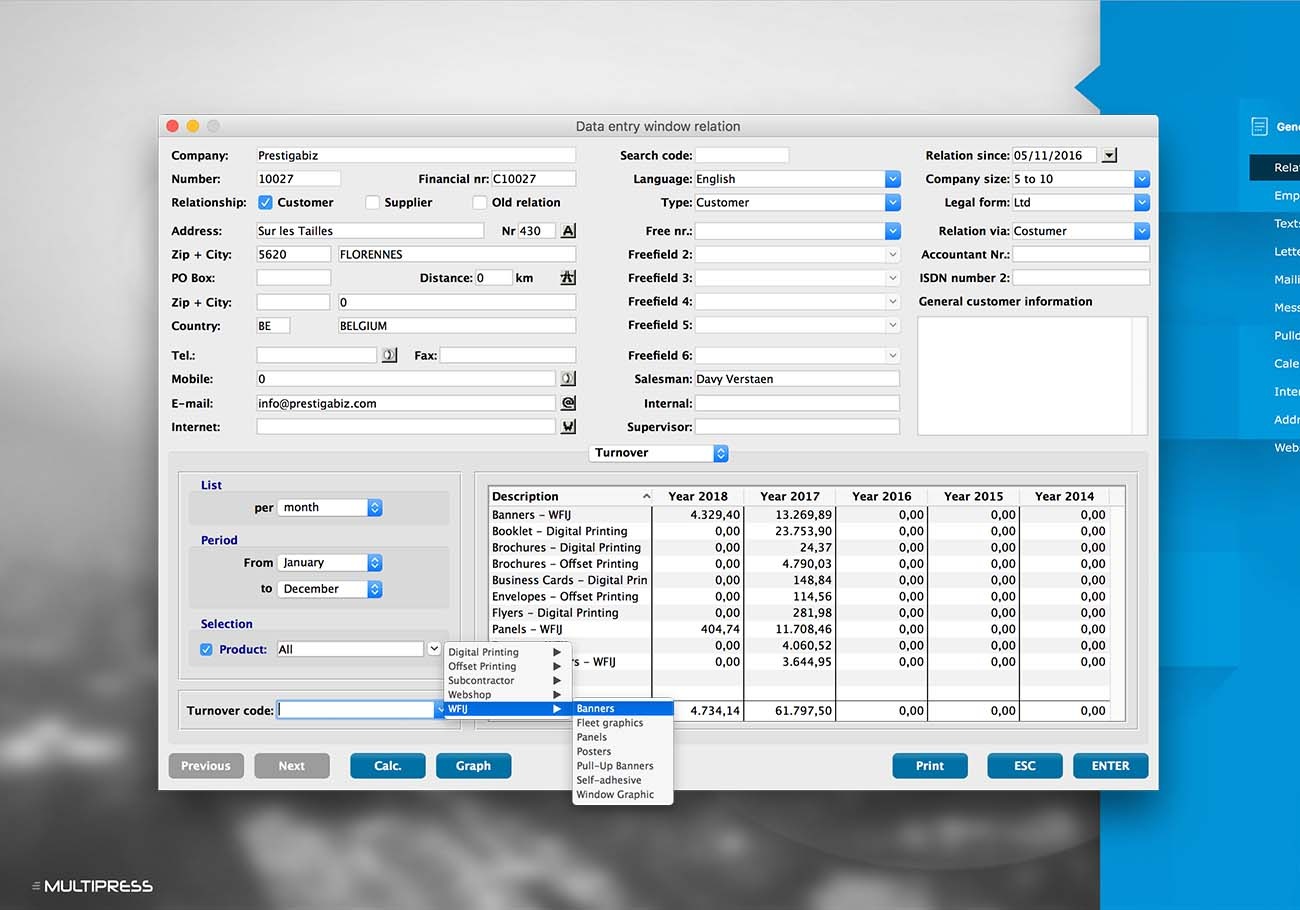Sort table by Description column header

pos(570,496)
